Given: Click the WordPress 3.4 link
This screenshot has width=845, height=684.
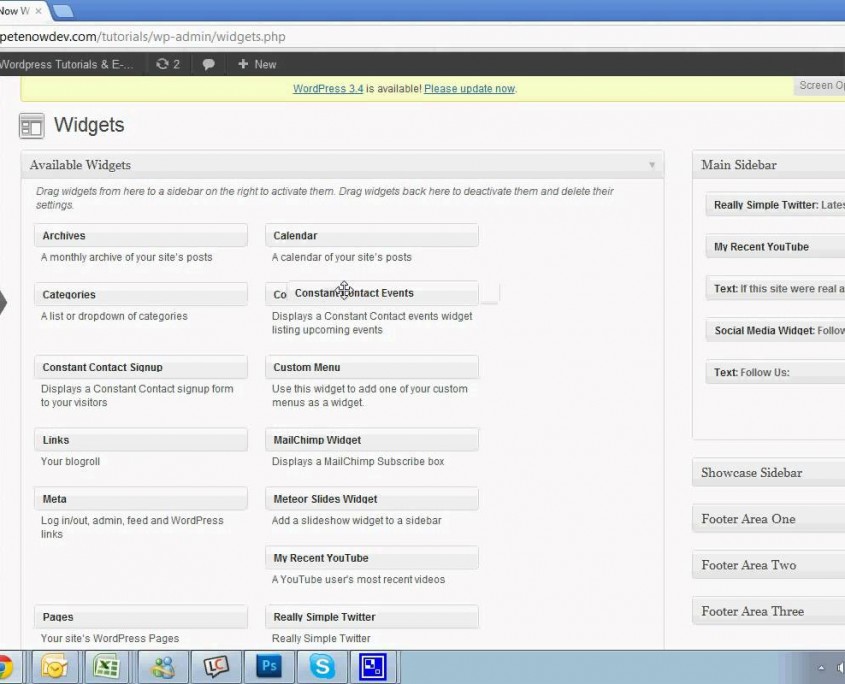Looking at the screenshot, I should coord(327,89).
